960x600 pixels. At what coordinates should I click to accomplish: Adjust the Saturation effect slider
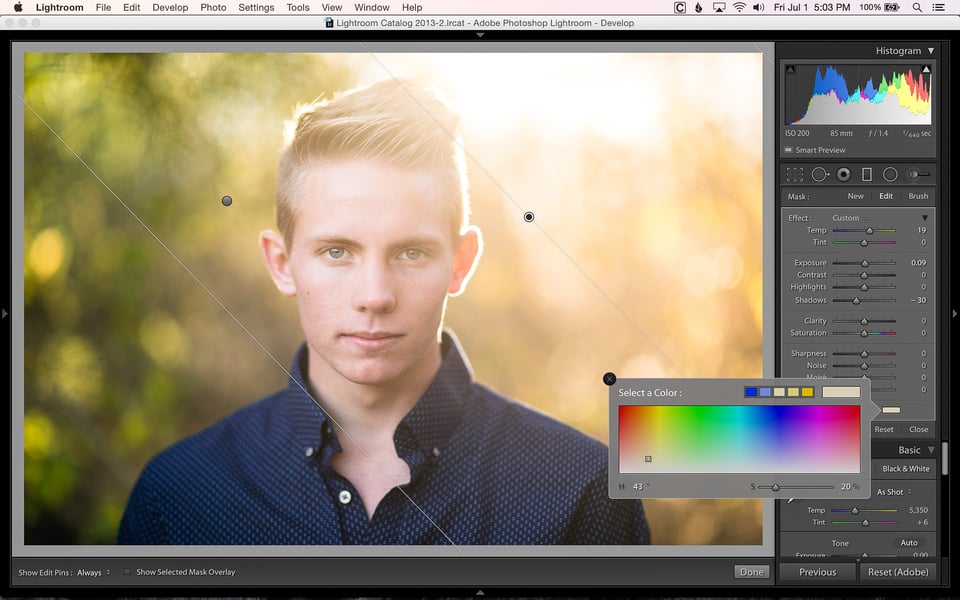coord(864,333)
